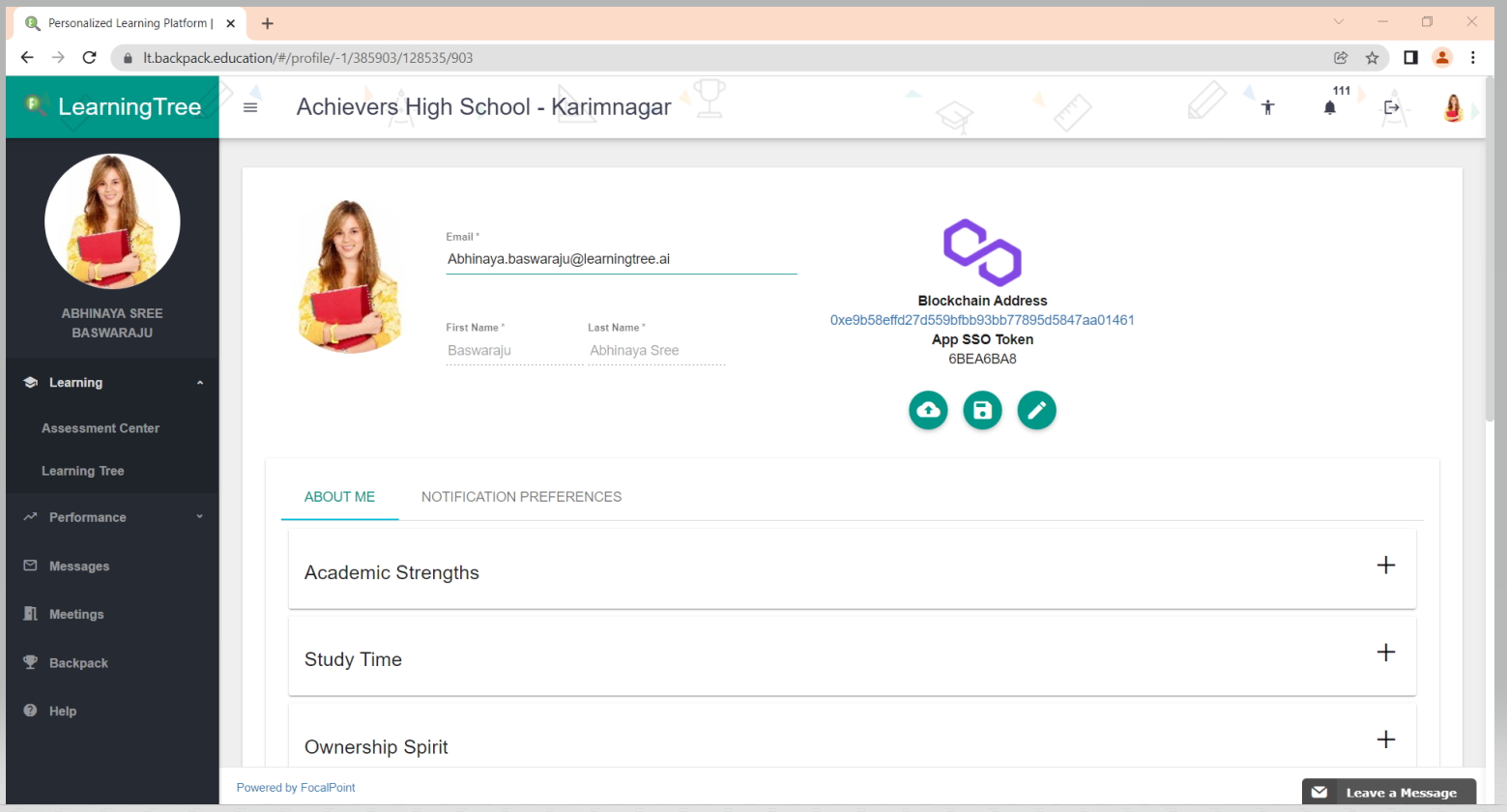This screenshot has height=812, width=1507.
Task: Click the Email input field
Action: pos(621,259)
